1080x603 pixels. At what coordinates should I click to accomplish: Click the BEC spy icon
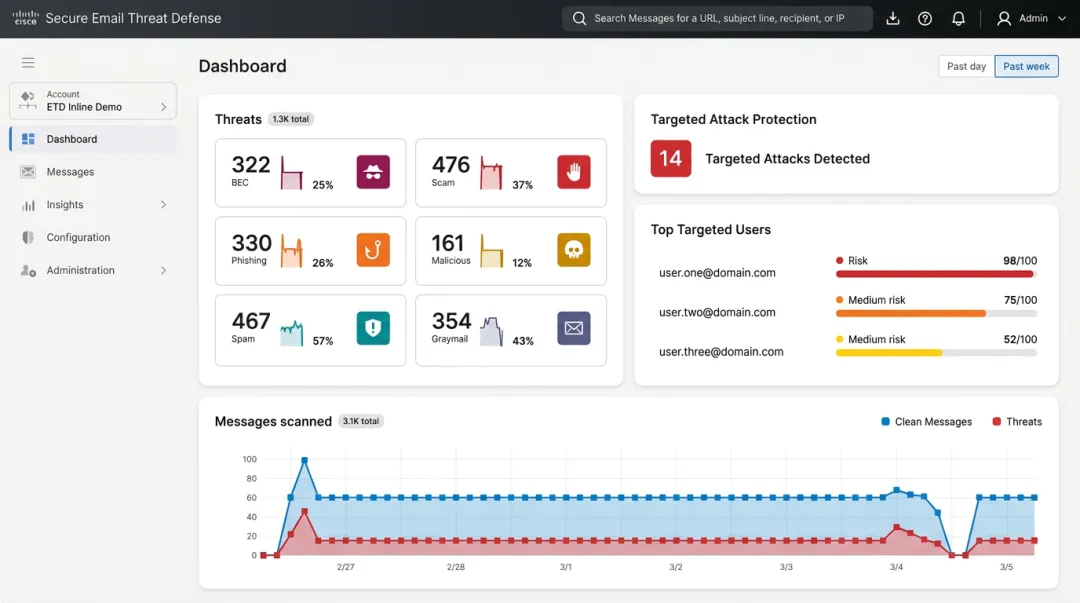point(373,172)
